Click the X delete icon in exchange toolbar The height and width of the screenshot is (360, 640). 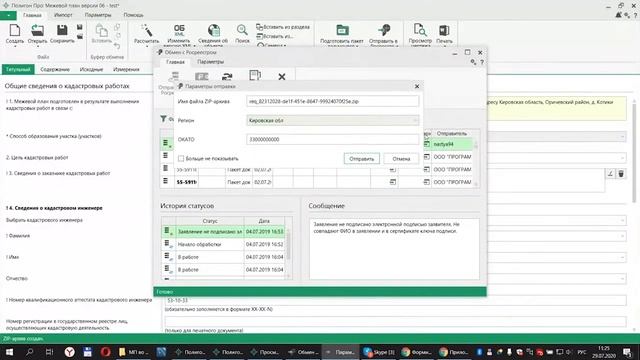(x=282, y=76)
